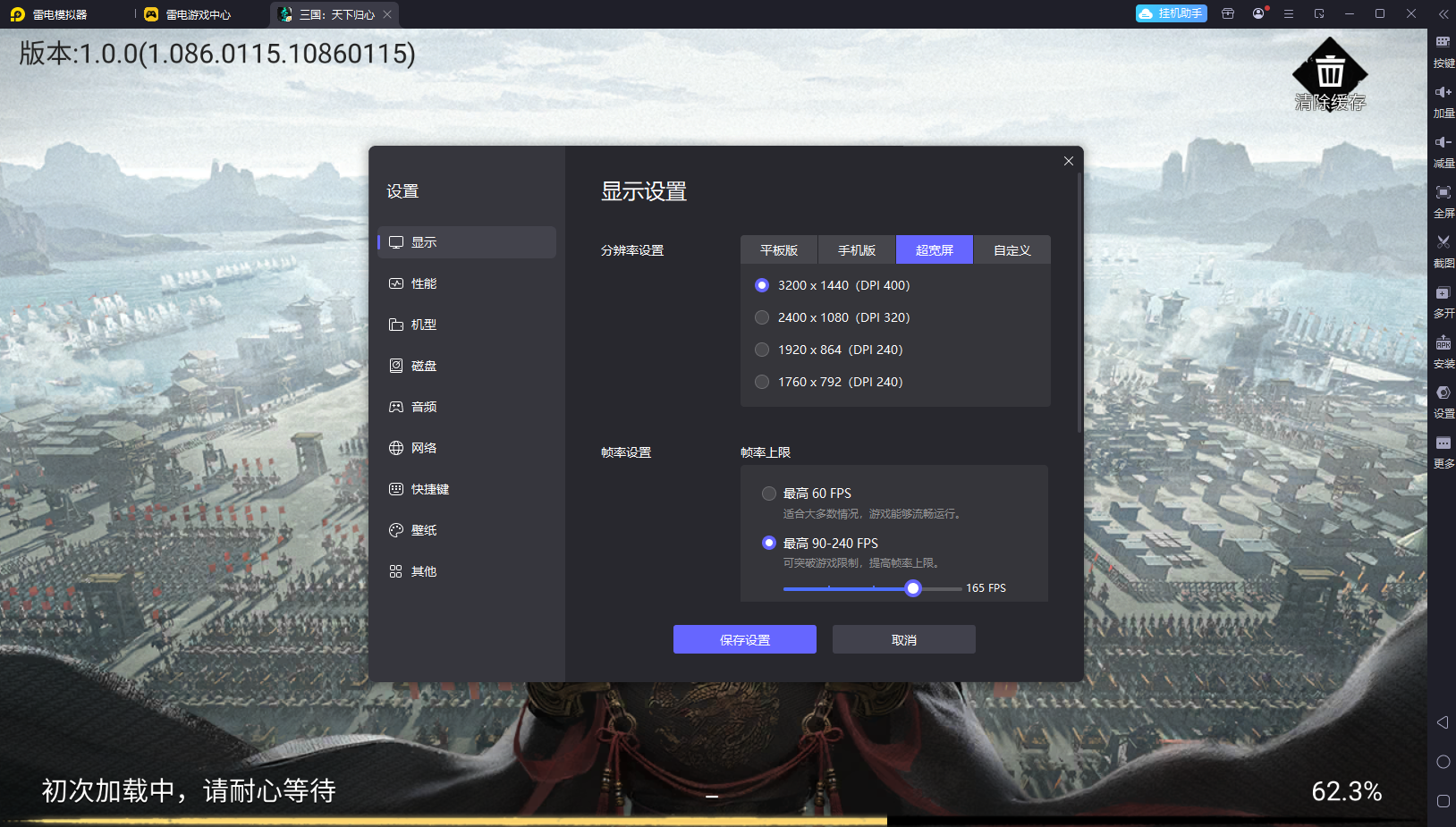
Task: Show 更多 tools in the right toolbar
Action: (x=1443, y=452)
